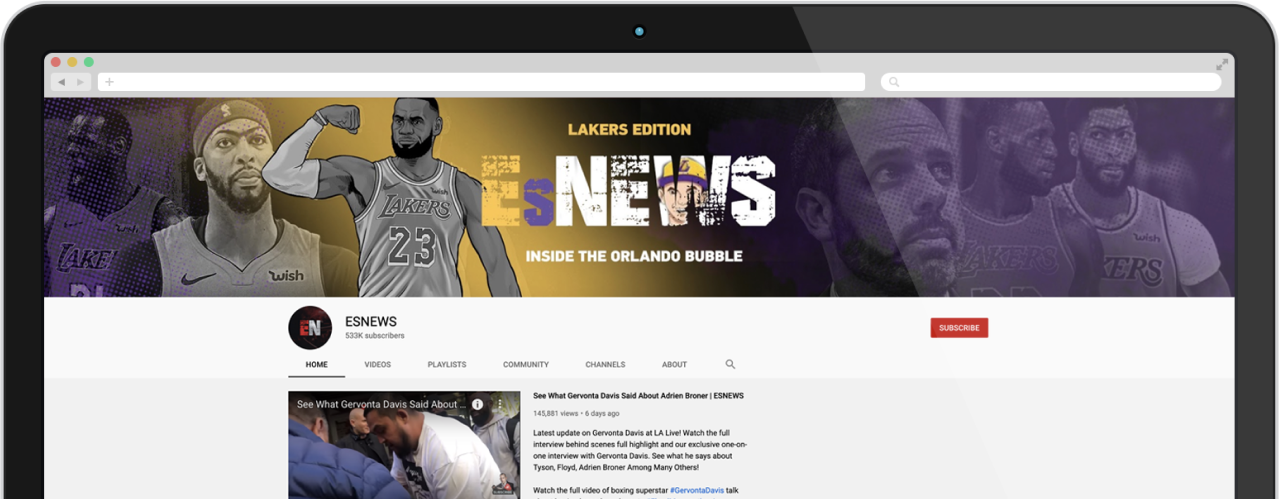Switch to the Videos tab

pos(378,365)
